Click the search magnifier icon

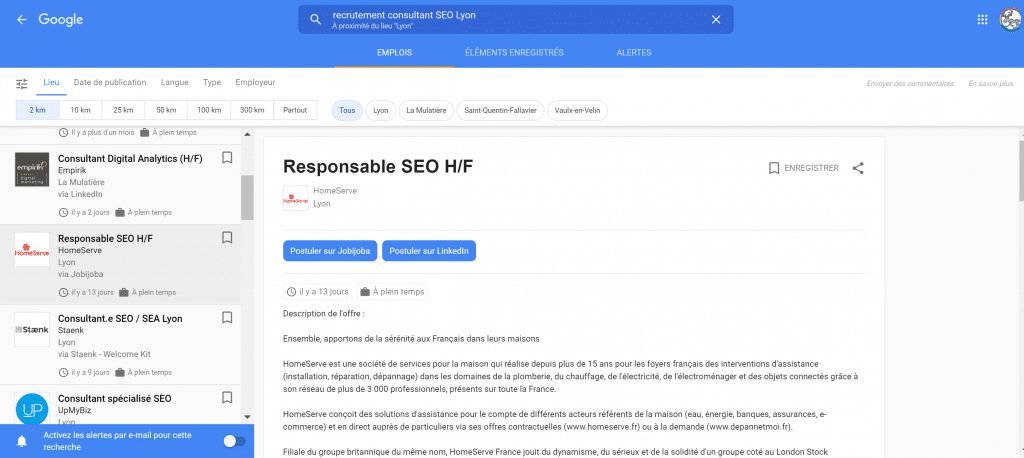pyautogui.click(x=315, y=20)
